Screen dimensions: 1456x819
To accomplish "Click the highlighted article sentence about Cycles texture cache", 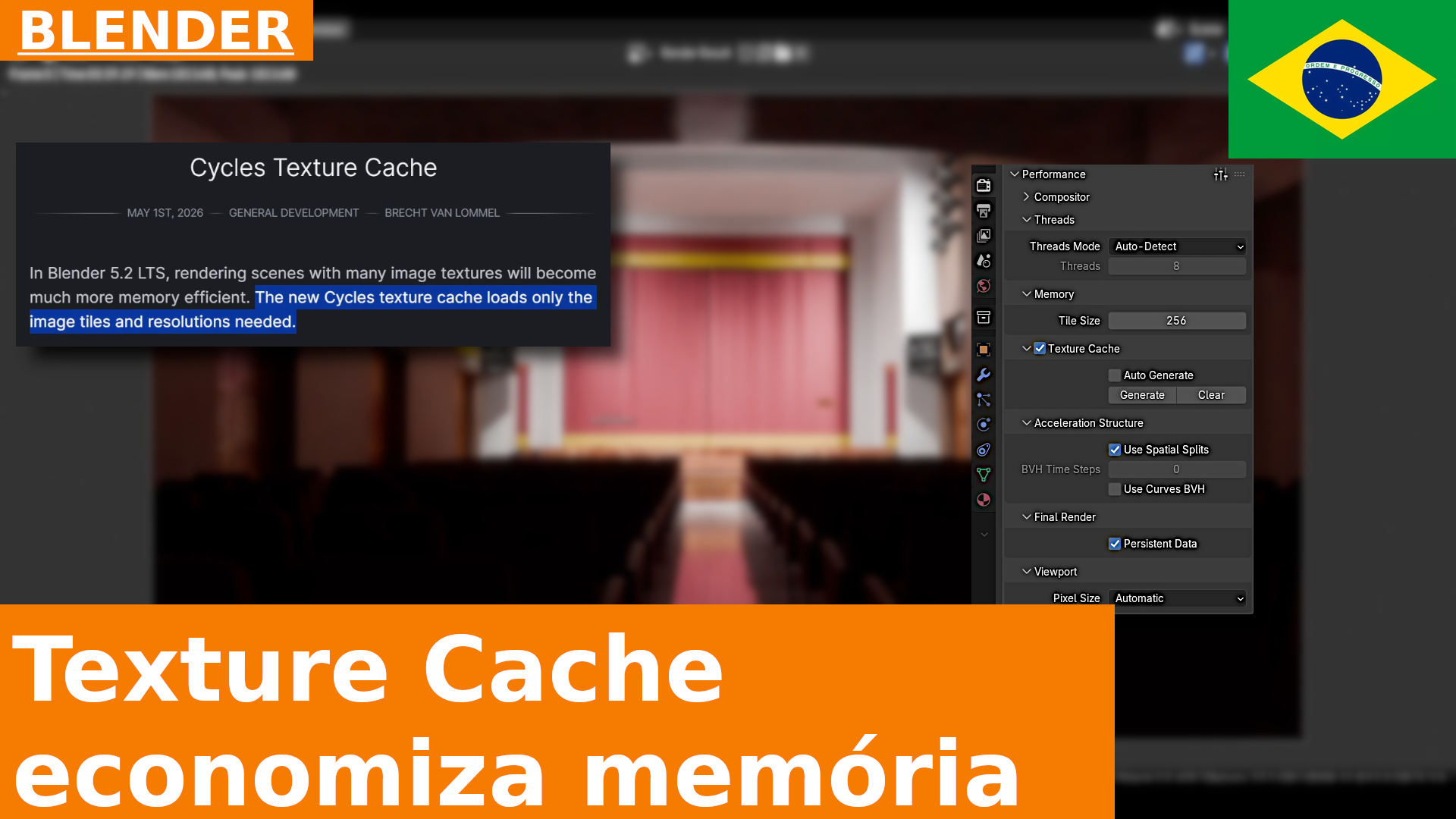I will (312, 309).
